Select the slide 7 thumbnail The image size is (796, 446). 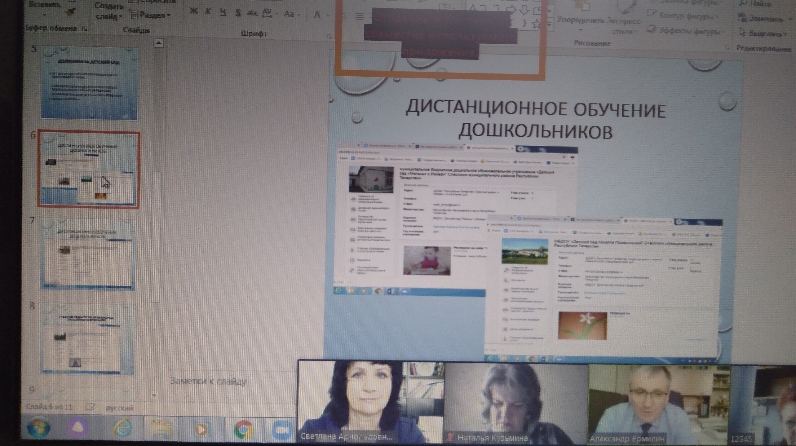pos(88,254)
